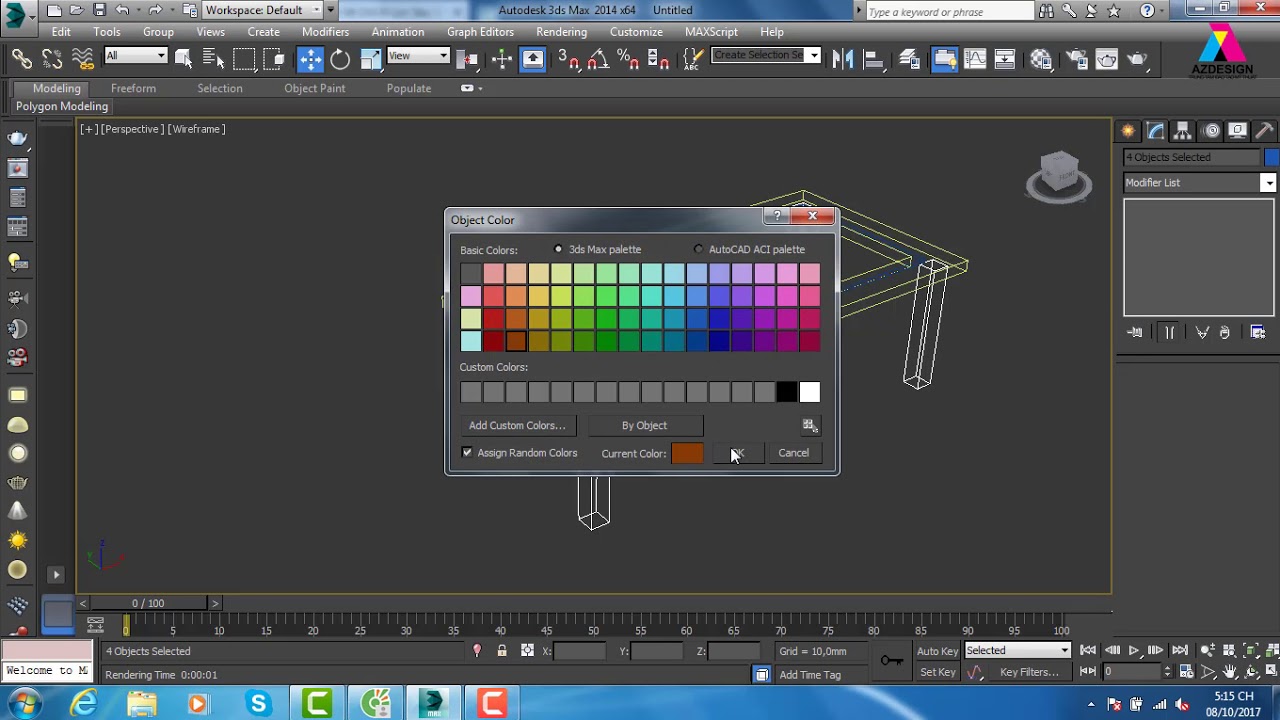Click the Key Filters button
Screen dimensions: 1280x720
pyautogui.click(x=1029, y=672)
